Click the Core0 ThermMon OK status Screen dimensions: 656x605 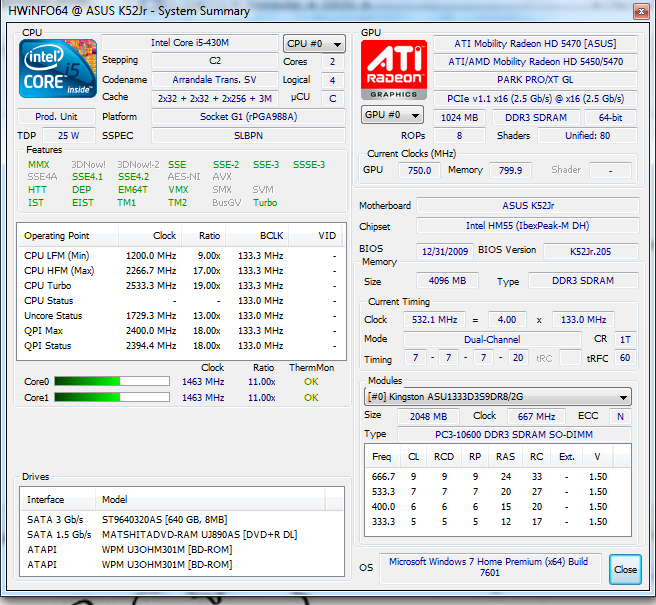(x=311, y=382)
